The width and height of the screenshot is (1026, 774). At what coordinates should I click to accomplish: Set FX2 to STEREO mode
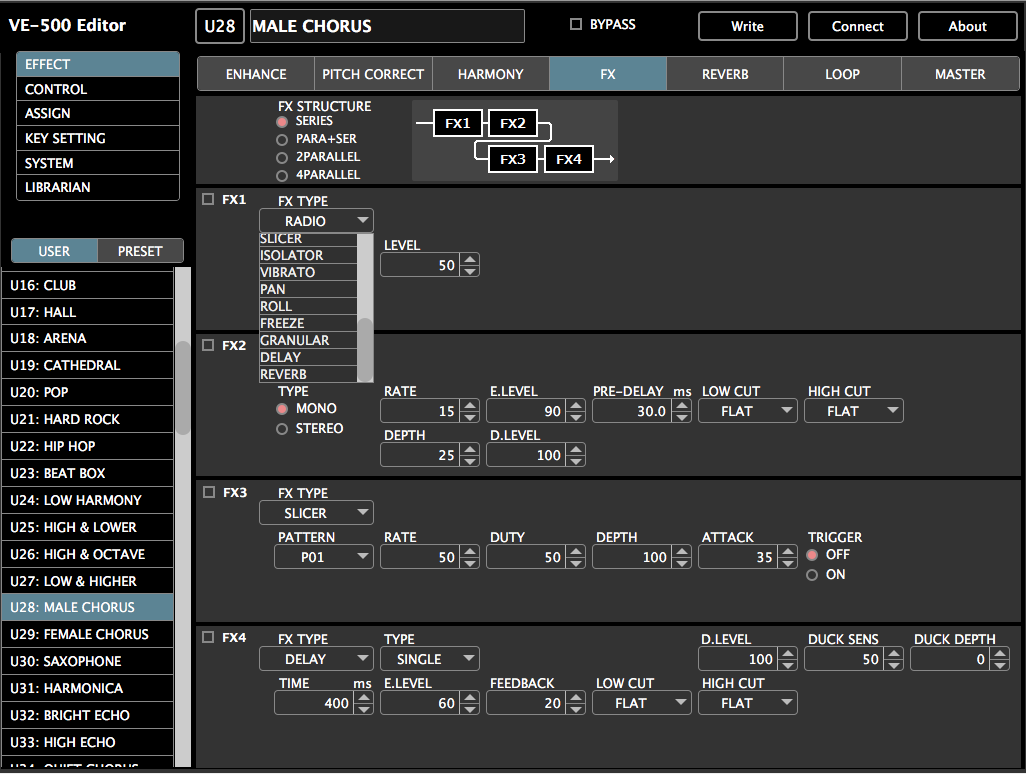[x=284, y=428]
